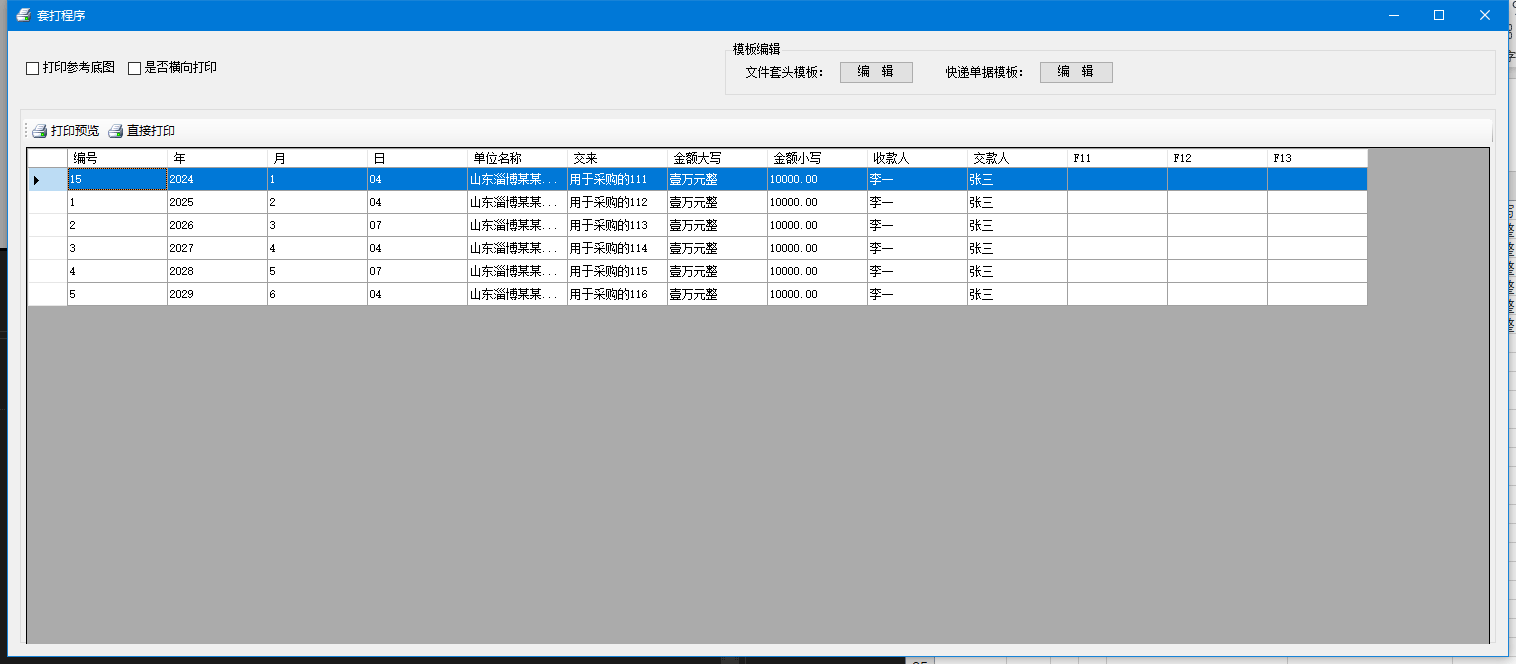Image resolution: width=1516 pixels, height=664 pixels.
Task: Click the 日 column header
Action: tap(417, 158)
